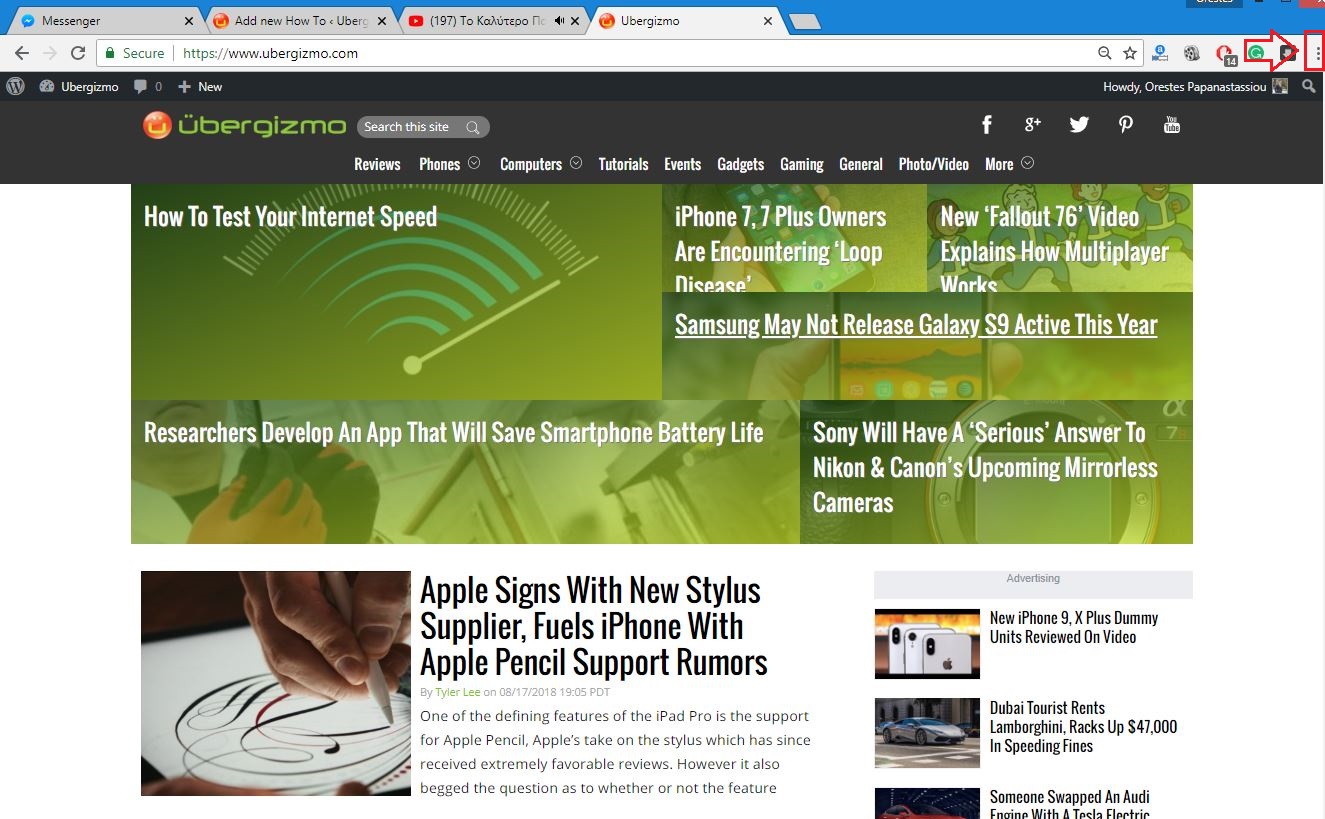Open the General menu item

coord(861,164)
